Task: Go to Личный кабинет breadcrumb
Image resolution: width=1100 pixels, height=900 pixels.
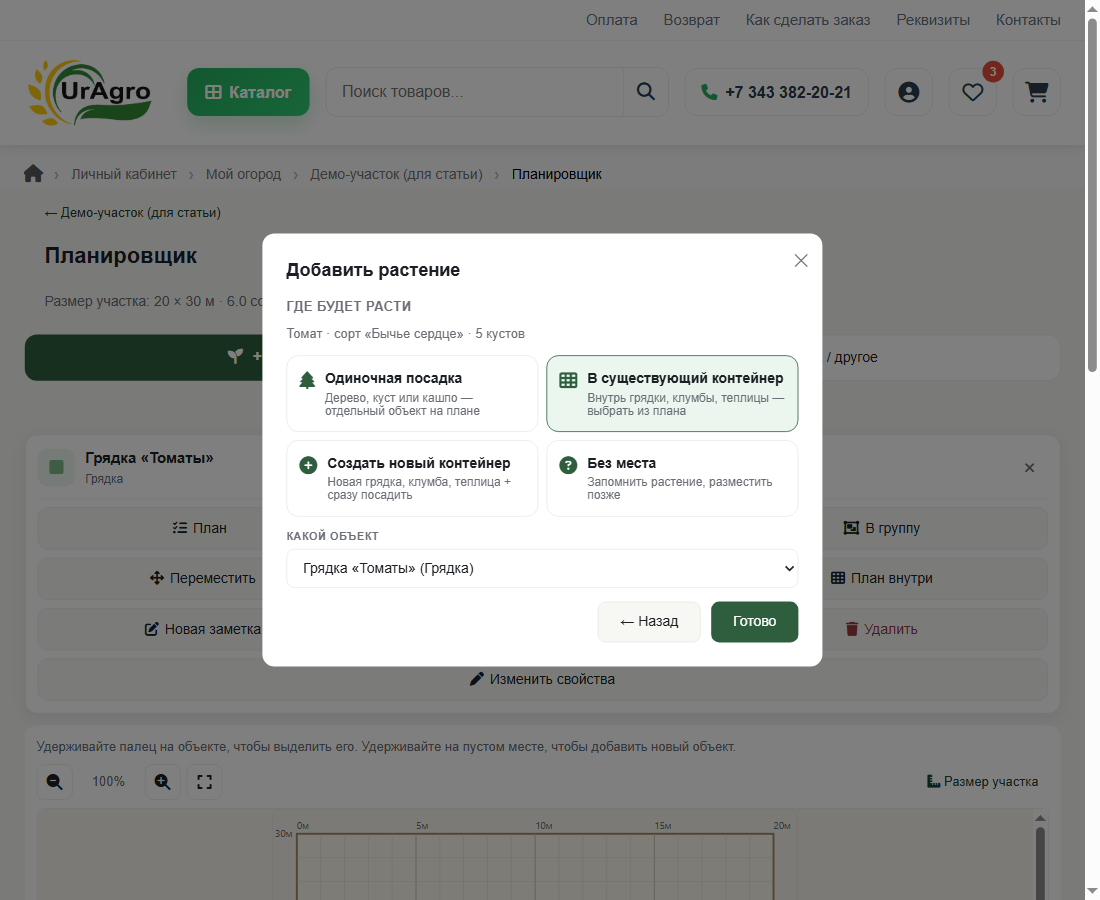Action: coord(123,174)
